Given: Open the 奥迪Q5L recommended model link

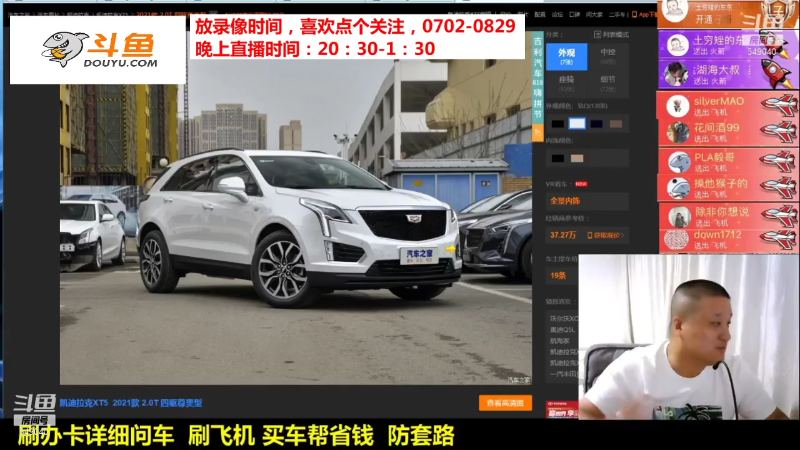Looking at the screenshot, I should 563,330.
